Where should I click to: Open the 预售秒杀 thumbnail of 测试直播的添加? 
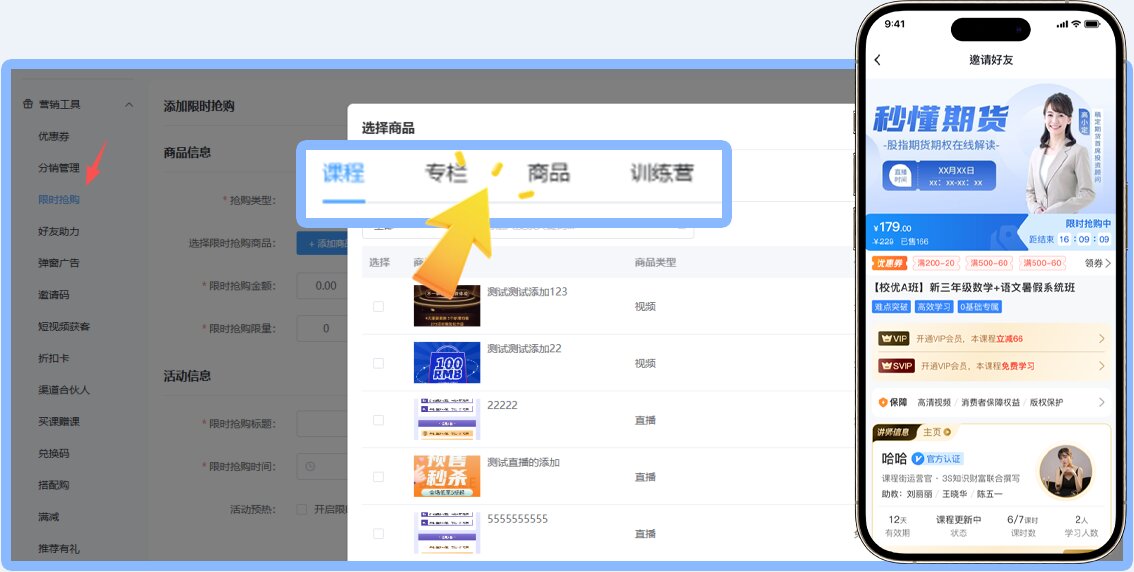click(x=446, y=476)
